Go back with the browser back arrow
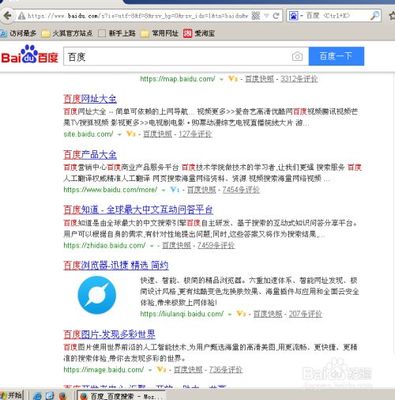 coord(7,15)
